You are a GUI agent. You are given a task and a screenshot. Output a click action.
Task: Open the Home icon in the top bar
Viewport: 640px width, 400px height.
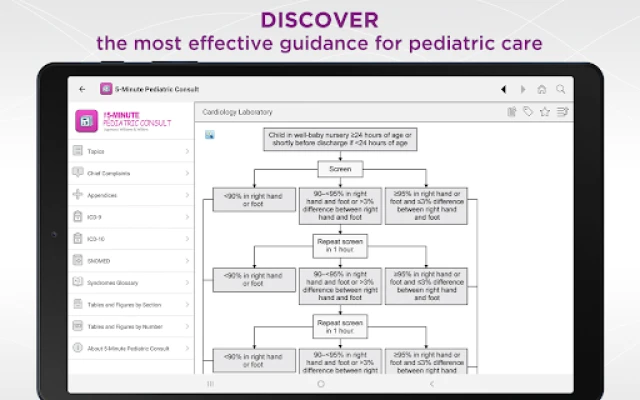pyautogui.click(x=542, y=89)
